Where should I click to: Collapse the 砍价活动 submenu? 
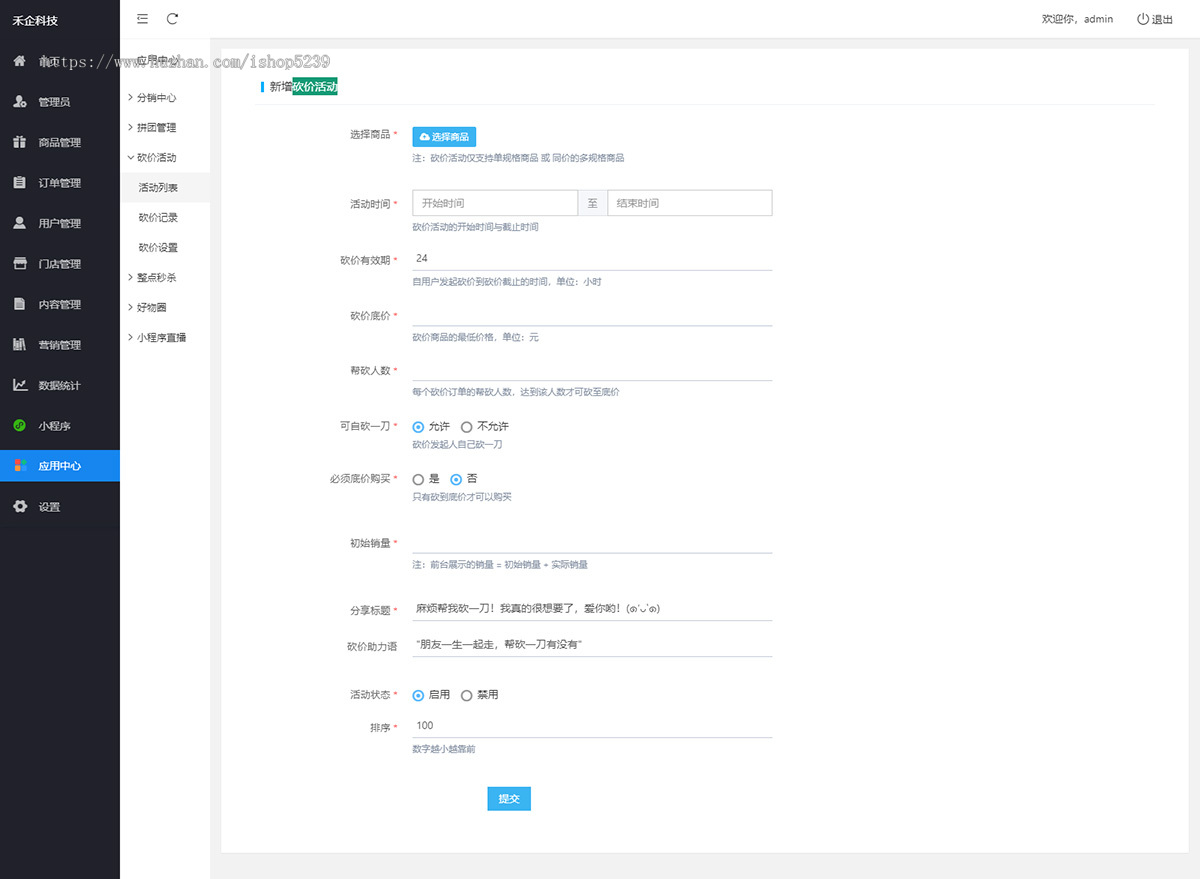(165, 158)
